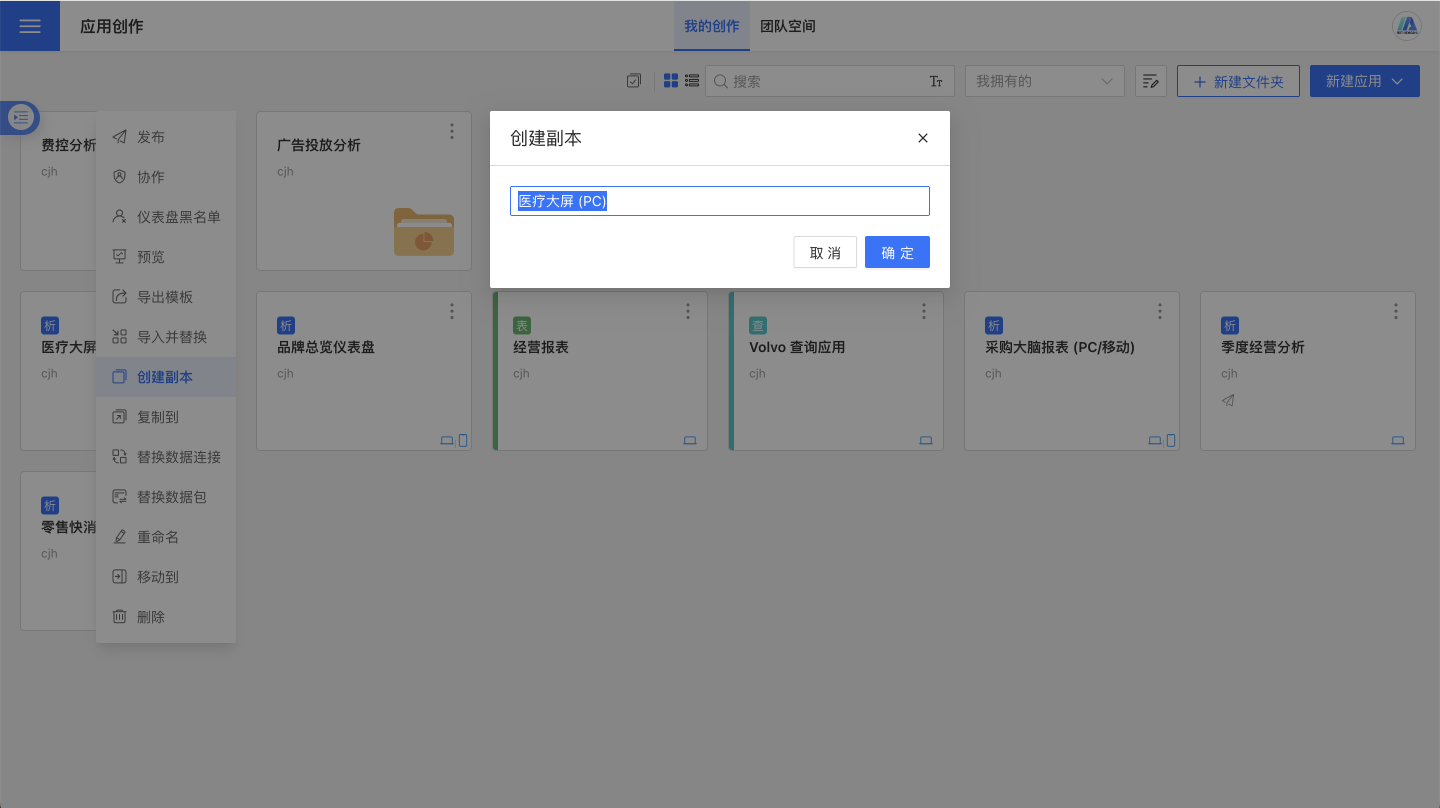The height and width of the screenshot is (808, 1440).
Task: Click the 确定 button
Action: point(897,252)
